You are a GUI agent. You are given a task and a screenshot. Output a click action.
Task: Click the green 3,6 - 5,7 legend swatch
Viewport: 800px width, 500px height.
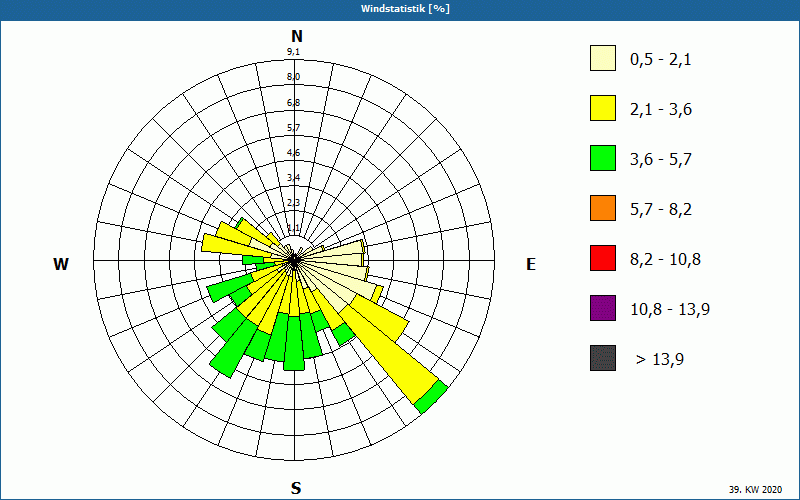pos(603,158)
